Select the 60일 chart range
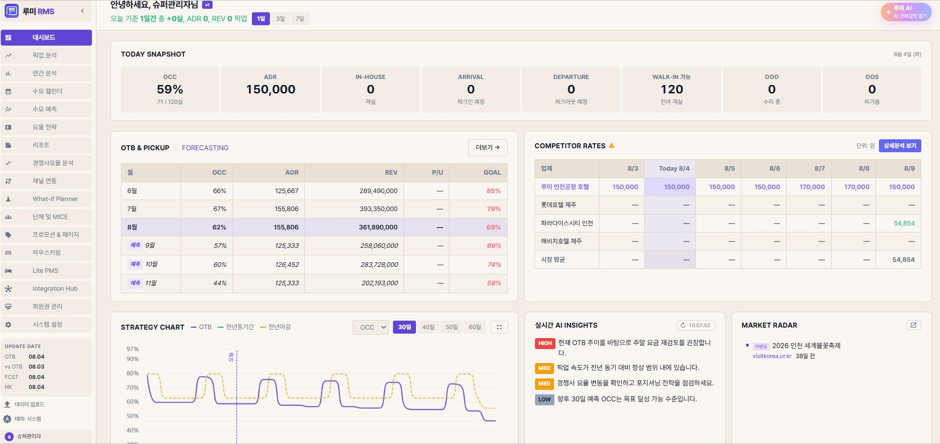The height and width of the screenshot is (444, 940). [474, 327]
